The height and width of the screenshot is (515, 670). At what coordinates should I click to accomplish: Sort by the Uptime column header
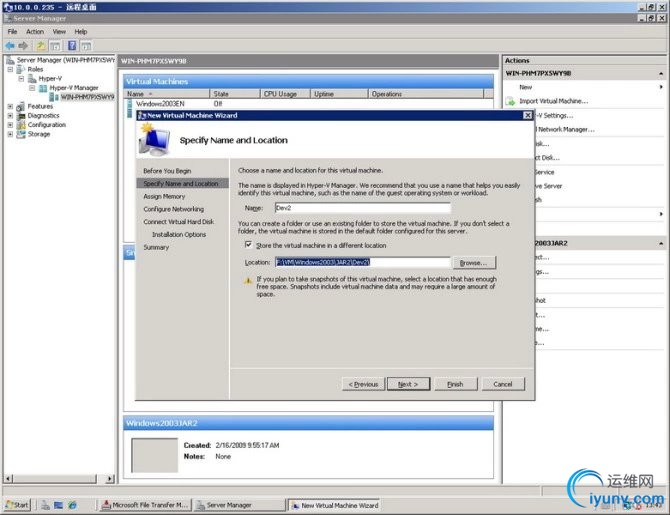(x=339, y=94)
